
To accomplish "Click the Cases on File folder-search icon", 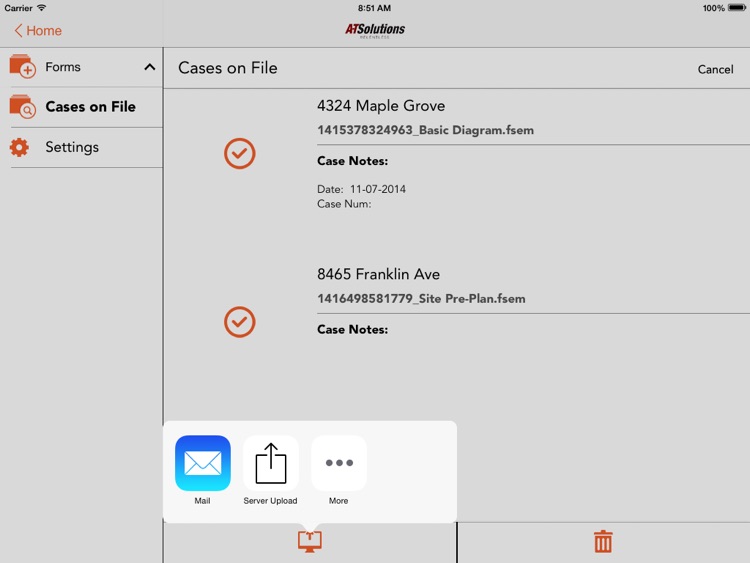I will pos(22,107).
